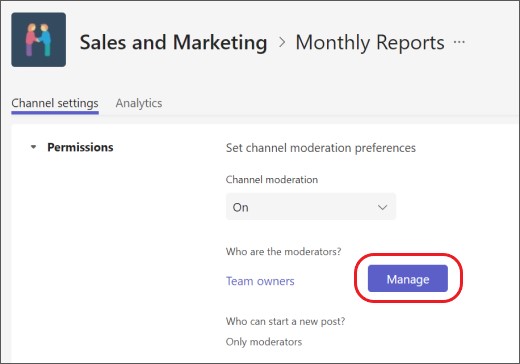This screenshot has width=520, height=364.
Task: Click the 'Who can start a new post?' label
Action: [285, 321]
